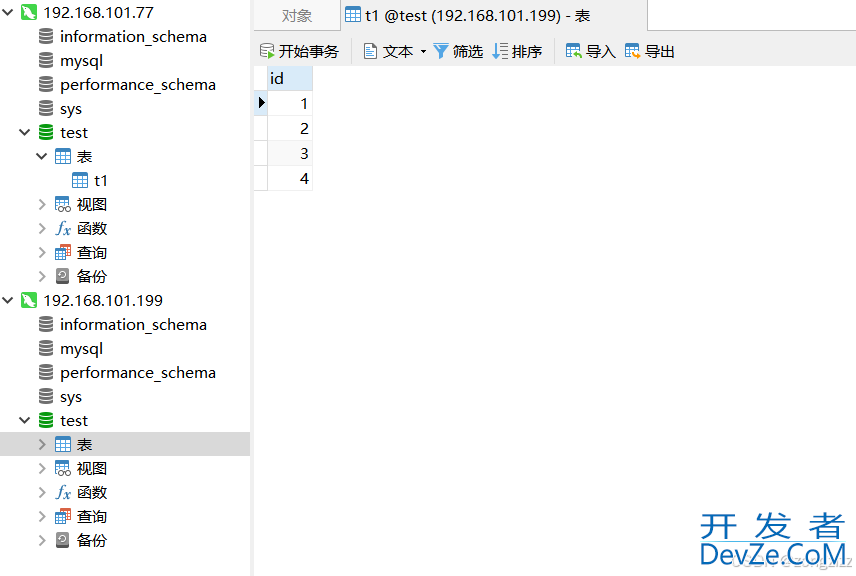Expand the 备份 node under 192.168.101.77

click(x=41, y=277)
